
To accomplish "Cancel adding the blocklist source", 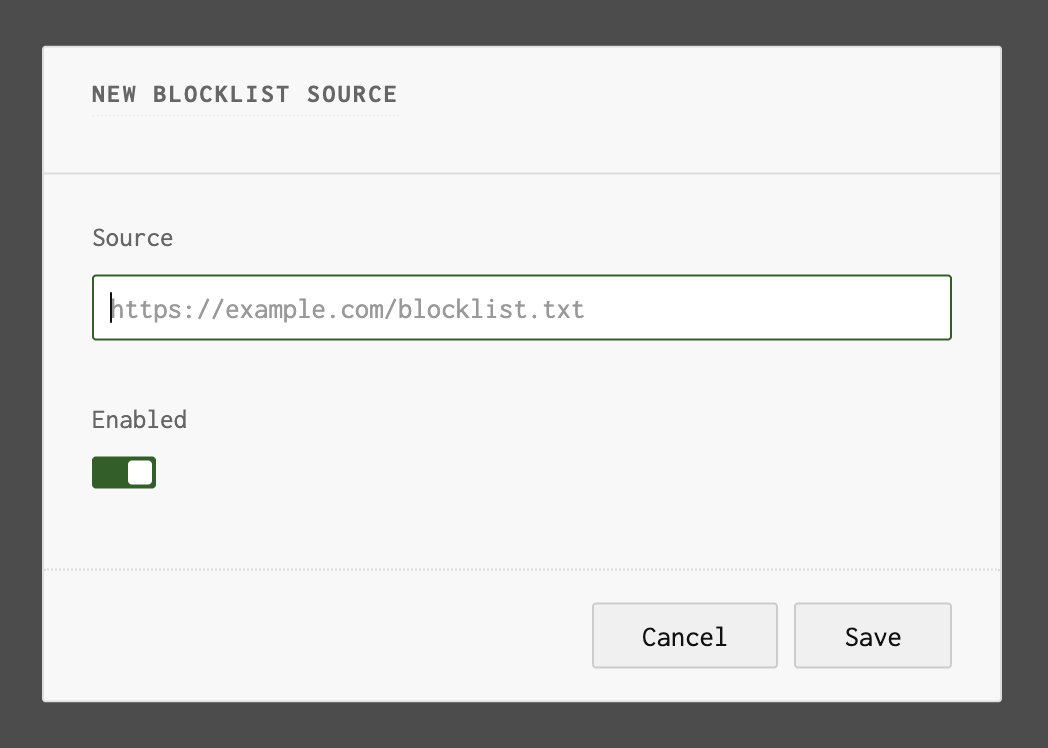I will pos(684,636).
